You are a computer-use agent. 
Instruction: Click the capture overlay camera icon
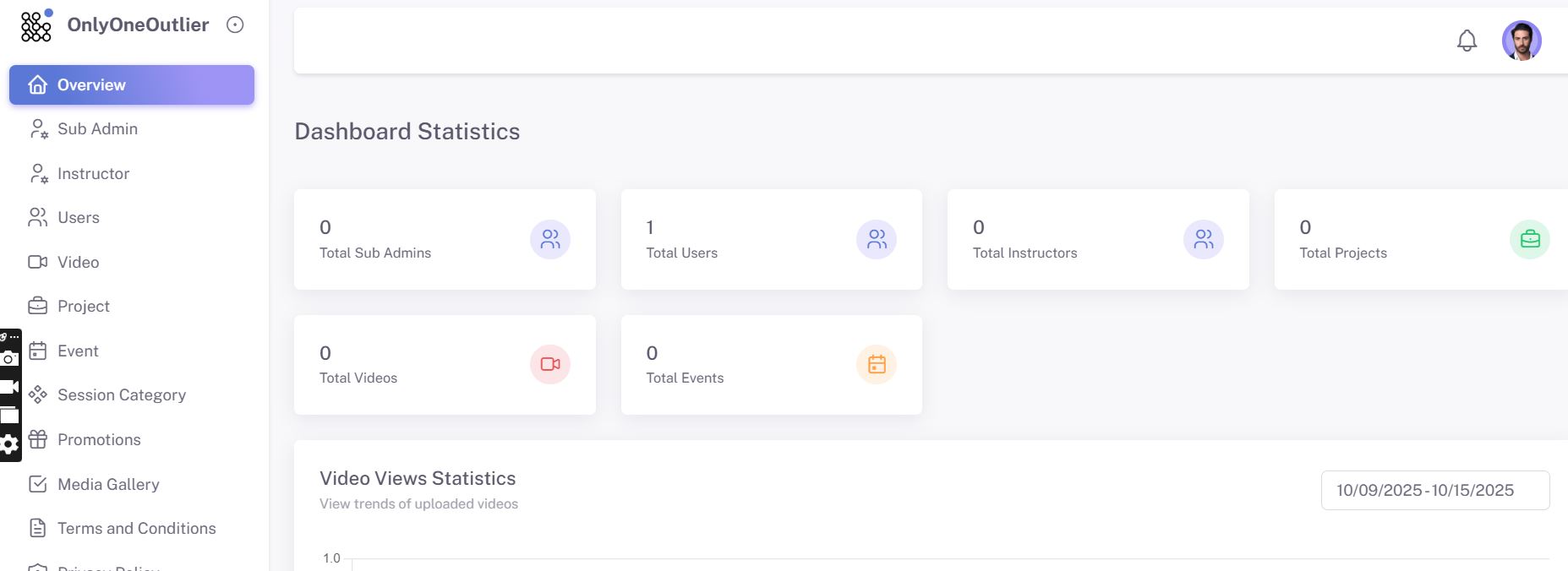pyautogui.click(x=9, y=358)
